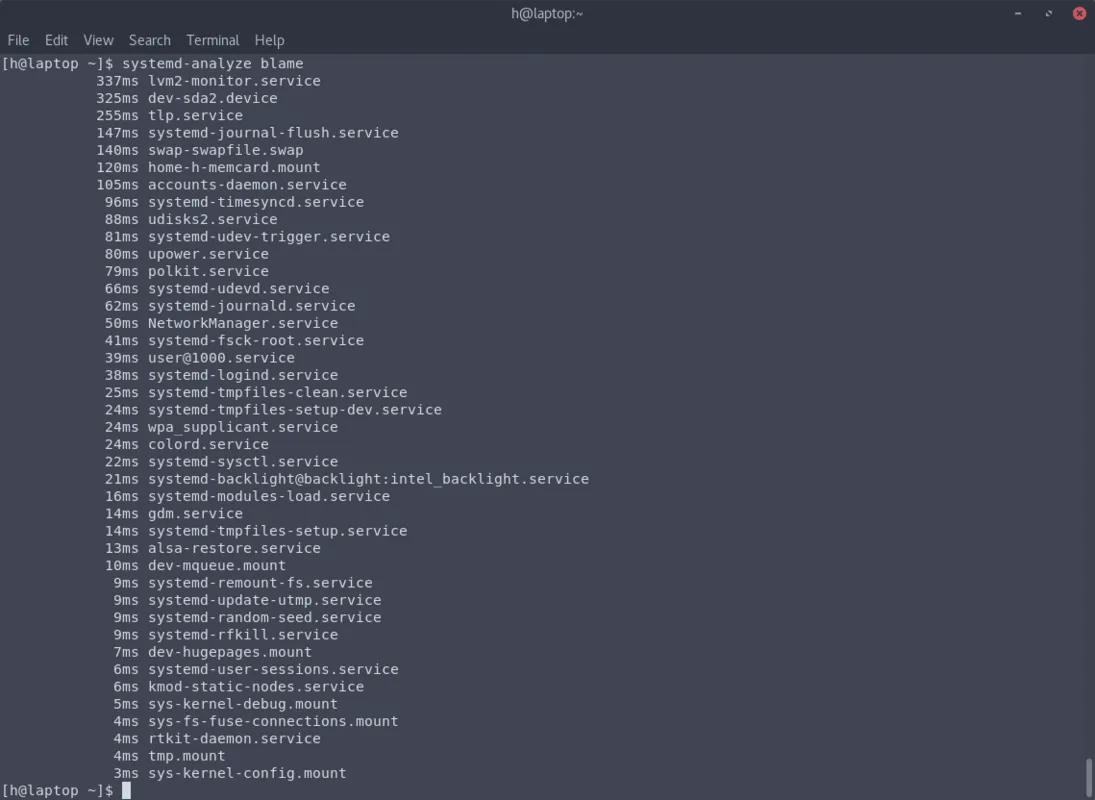This screenshot has height=800, width=1095.
Task: Click systemd-remount-fs.service entry
Action: [243, 583]
